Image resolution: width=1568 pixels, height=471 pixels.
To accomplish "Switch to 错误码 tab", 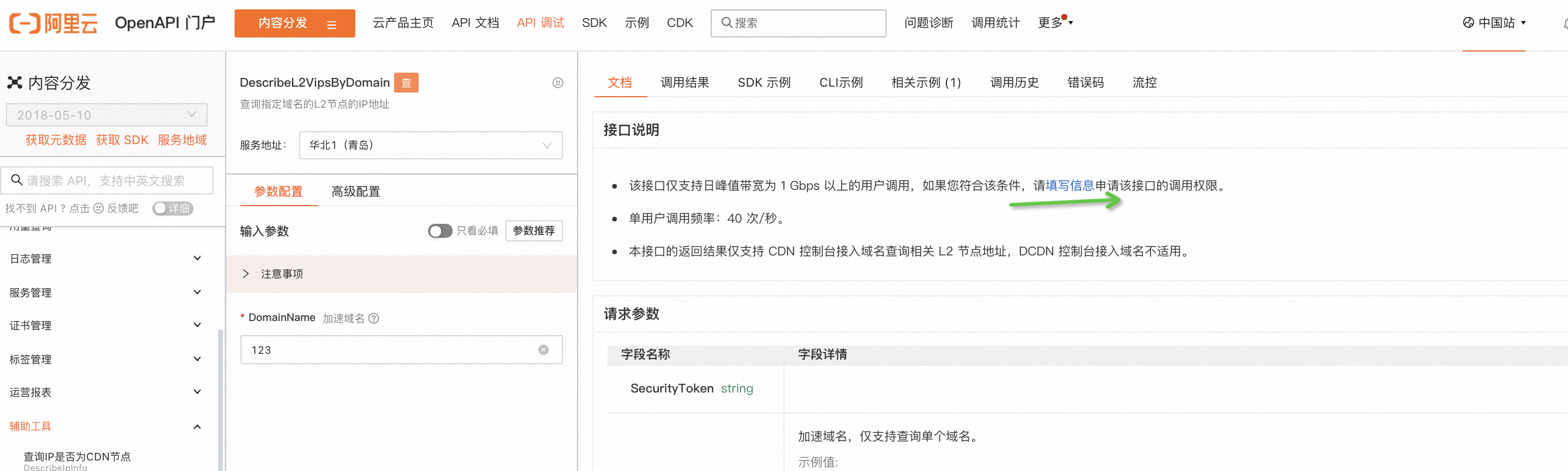I will click(1085, 83).
